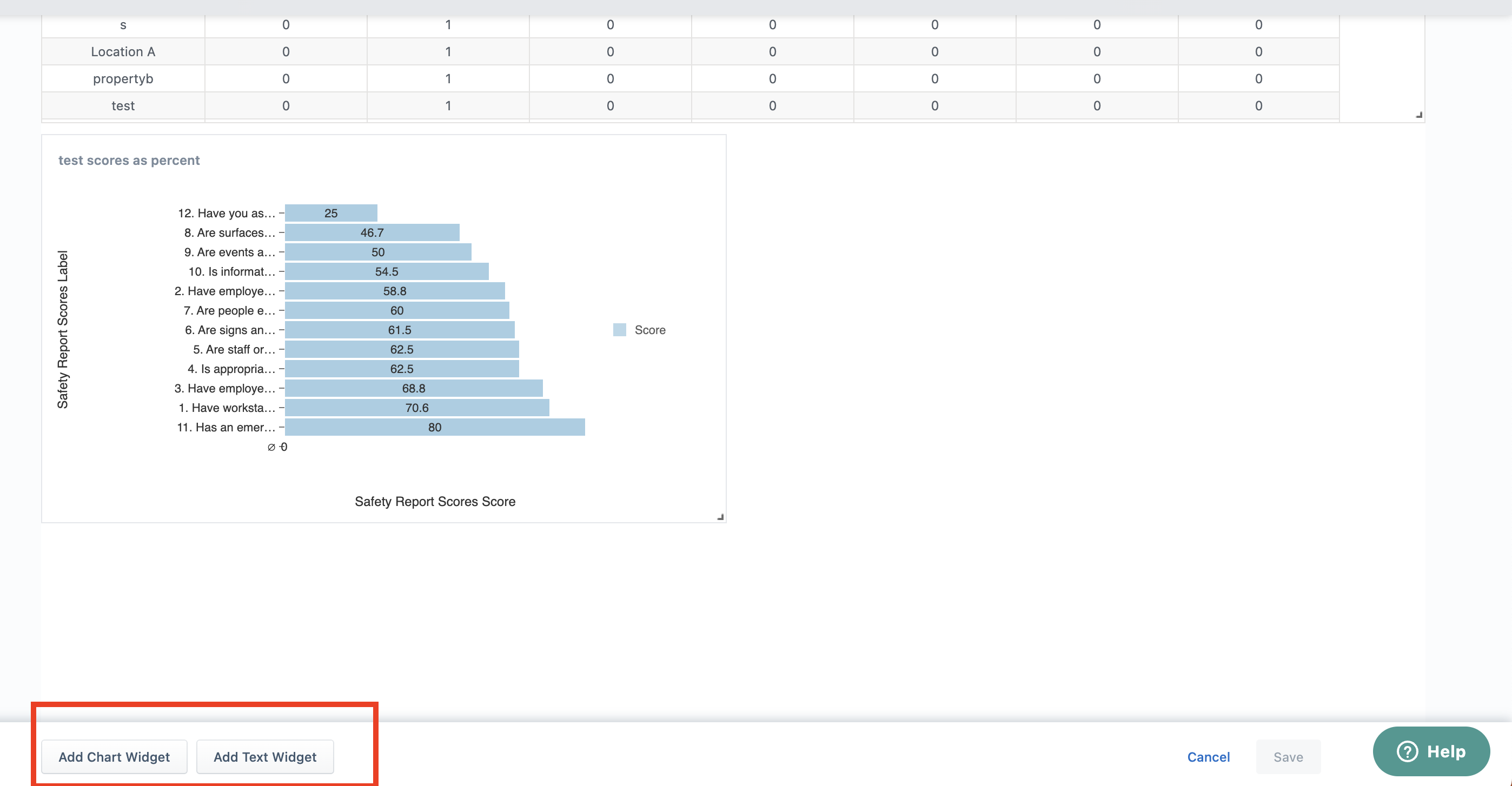Click the bar valued 68.8
The height and width of the screenshot is (786, 1512).
pyautogui.click(x=414, y=388)
